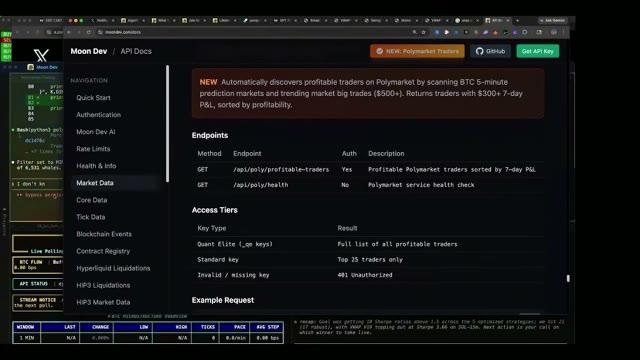Click the 'Quant Elite (_qe keys)' cell

pos(235,244)
